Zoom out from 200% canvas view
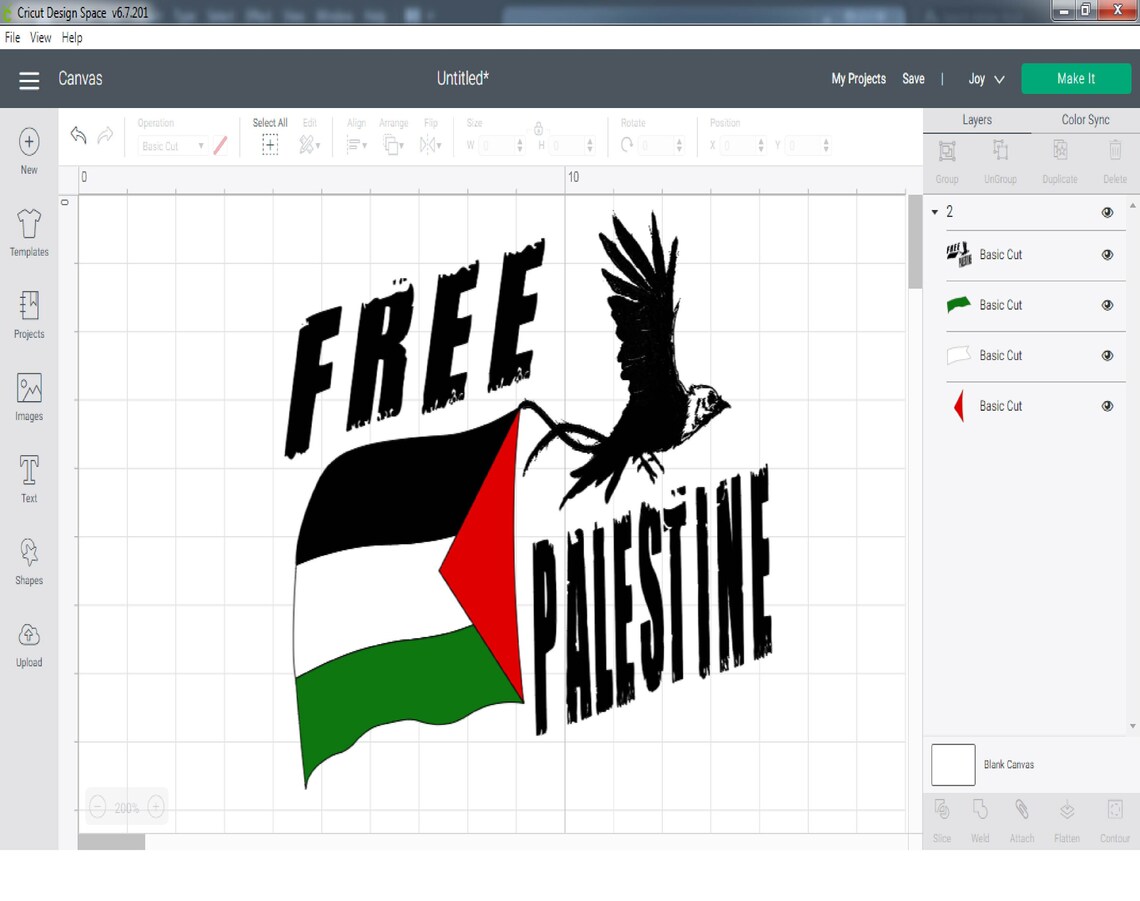The image size is (1140, 901). click(x=98, y=806)
